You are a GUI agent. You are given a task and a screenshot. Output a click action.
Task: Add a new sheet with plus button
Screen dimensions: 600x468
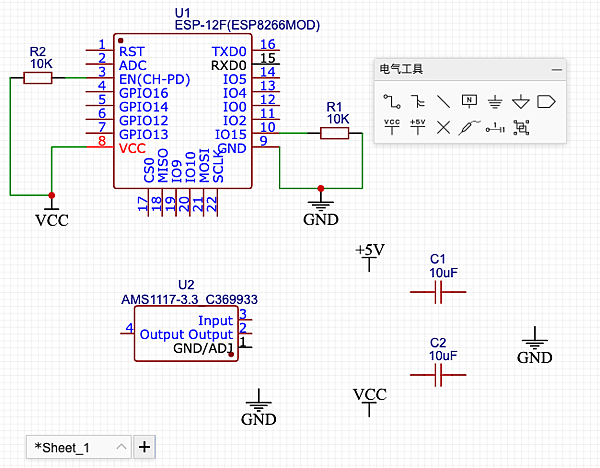(x=144, y=447)
